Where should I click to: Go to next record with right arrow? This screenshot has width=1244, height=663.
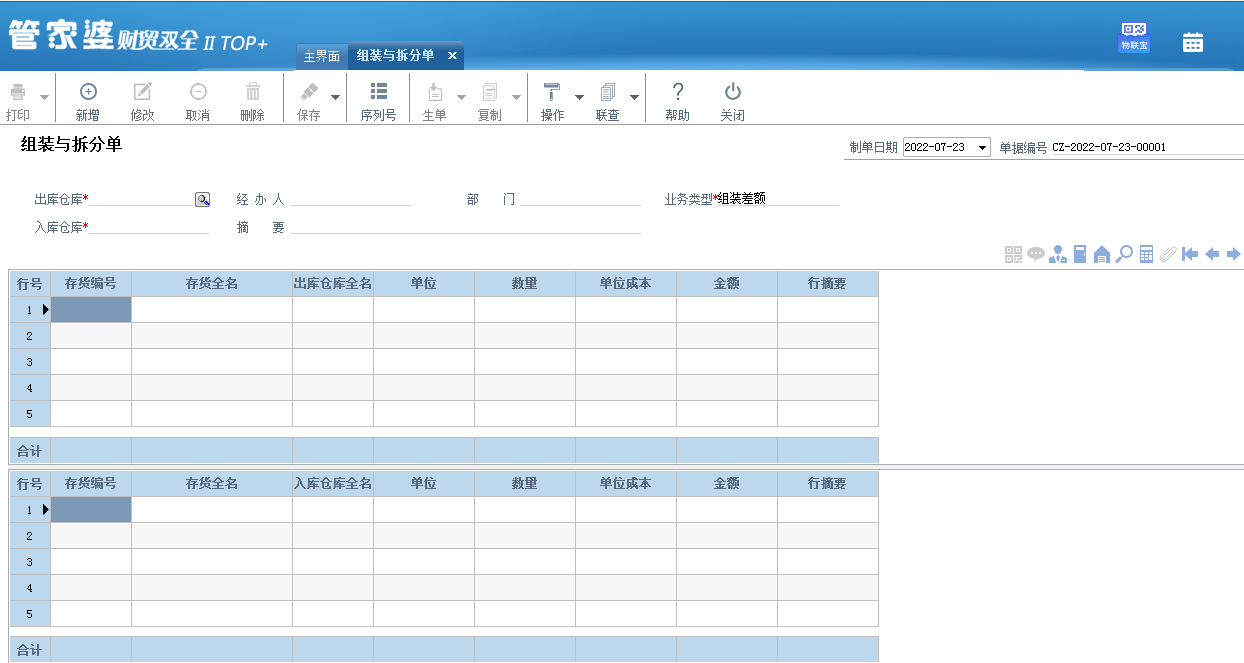1233,254
